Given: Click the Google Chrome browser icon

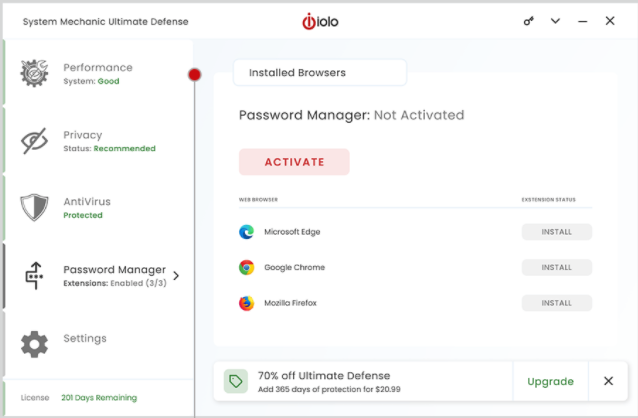Looking at the screenshot, I should pos(246,267).
